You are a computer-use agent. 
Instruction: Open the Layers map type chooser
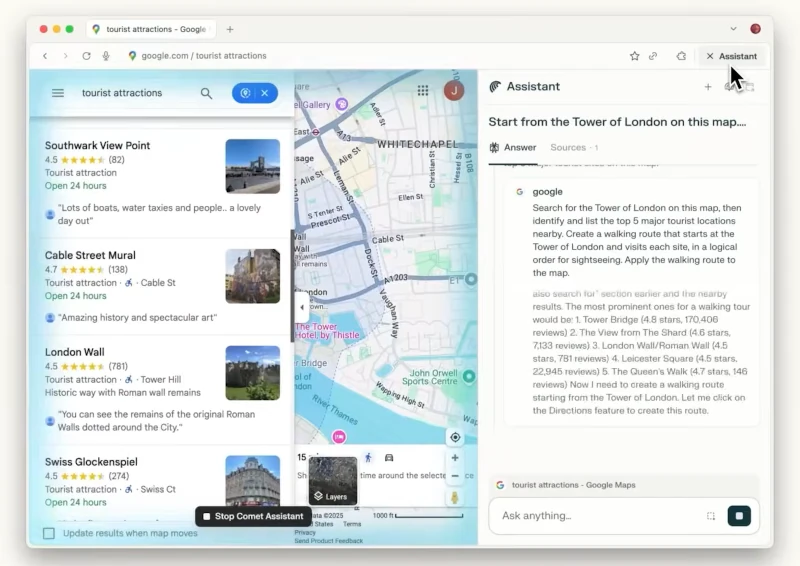click(332, 481)
